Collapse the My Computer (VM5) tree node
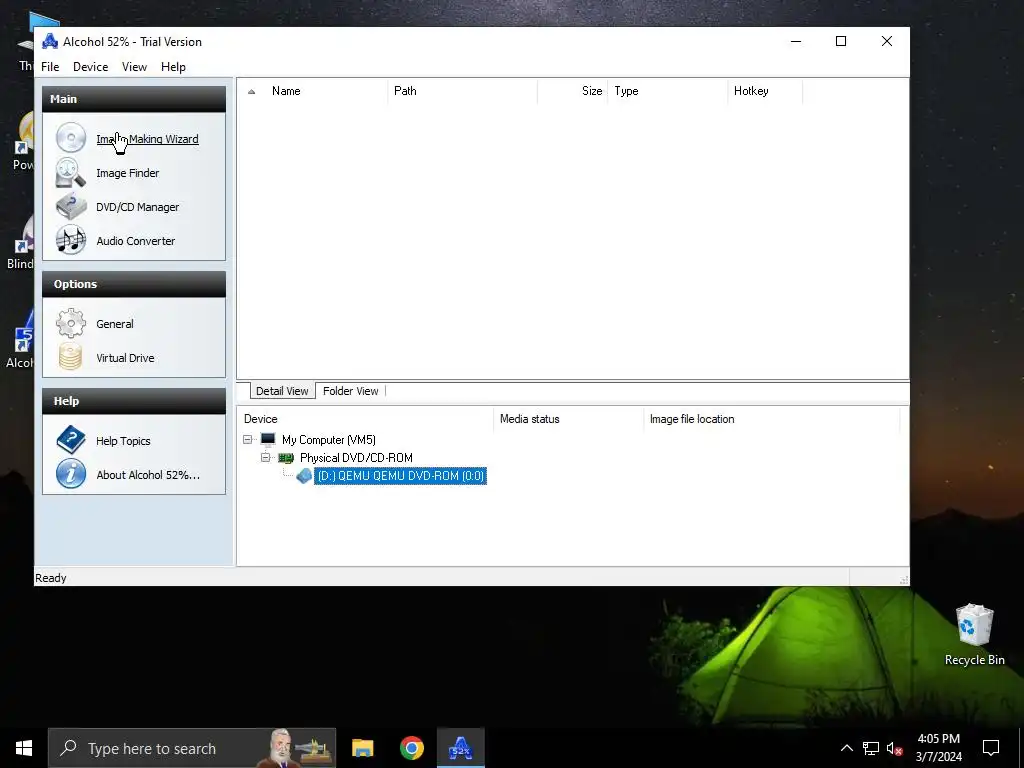 248,440
